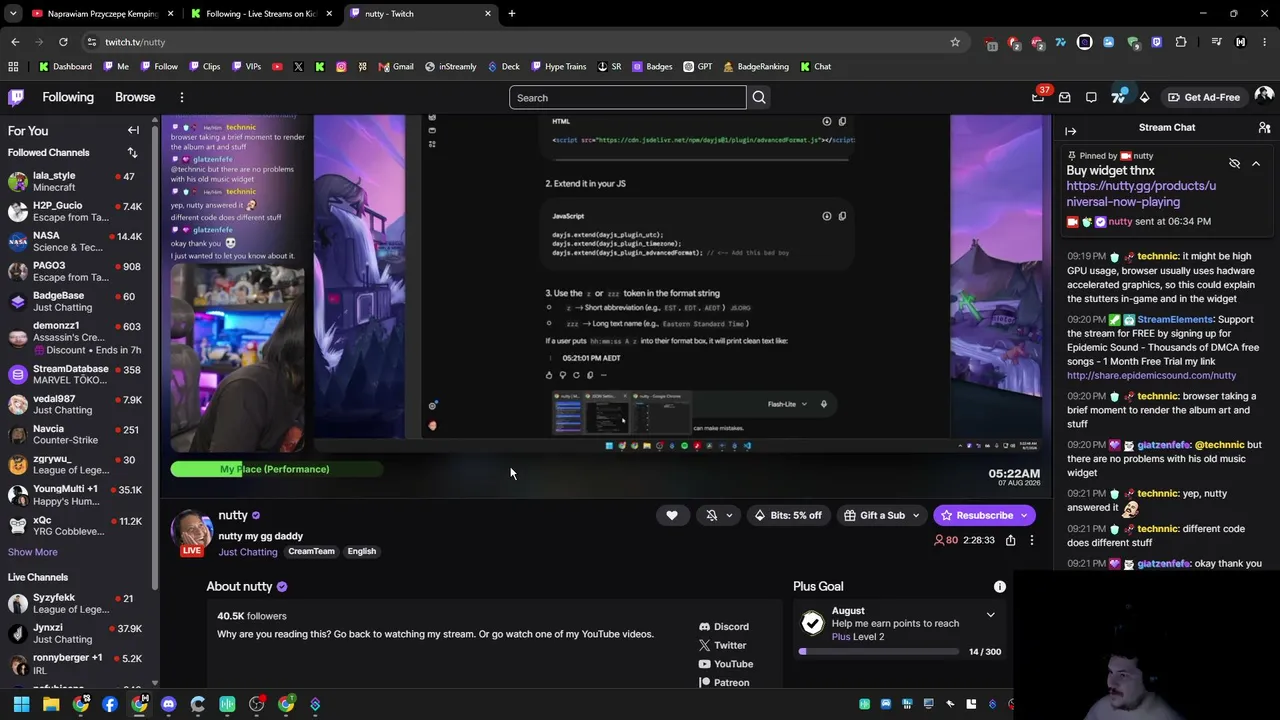The height and width of the screenshot is (720, 1280).
Task: Open the Resubscribe dropdown arrow
Action: click(x=1024, y=516)
